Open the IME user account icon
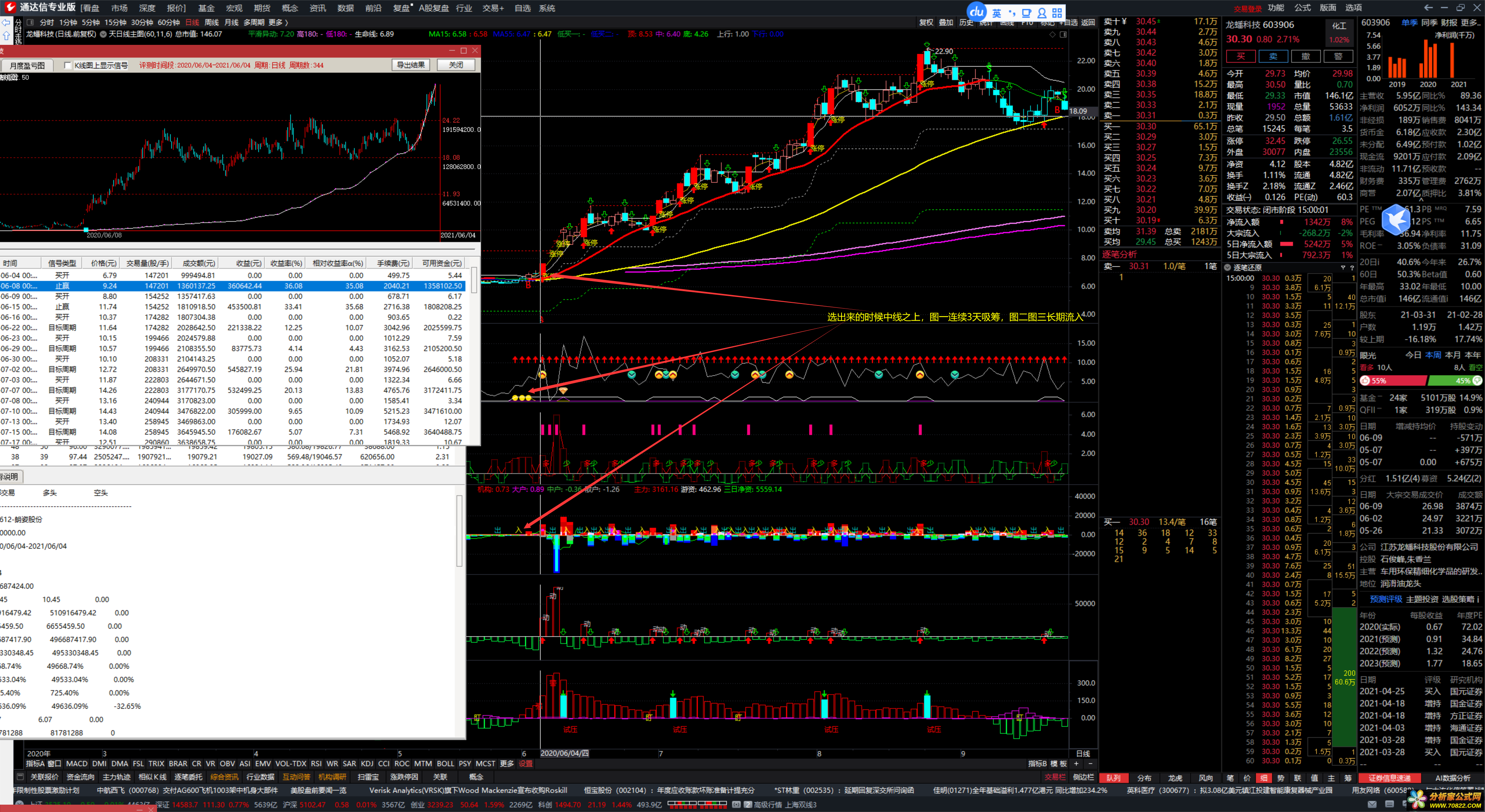 coord(1042,13)
